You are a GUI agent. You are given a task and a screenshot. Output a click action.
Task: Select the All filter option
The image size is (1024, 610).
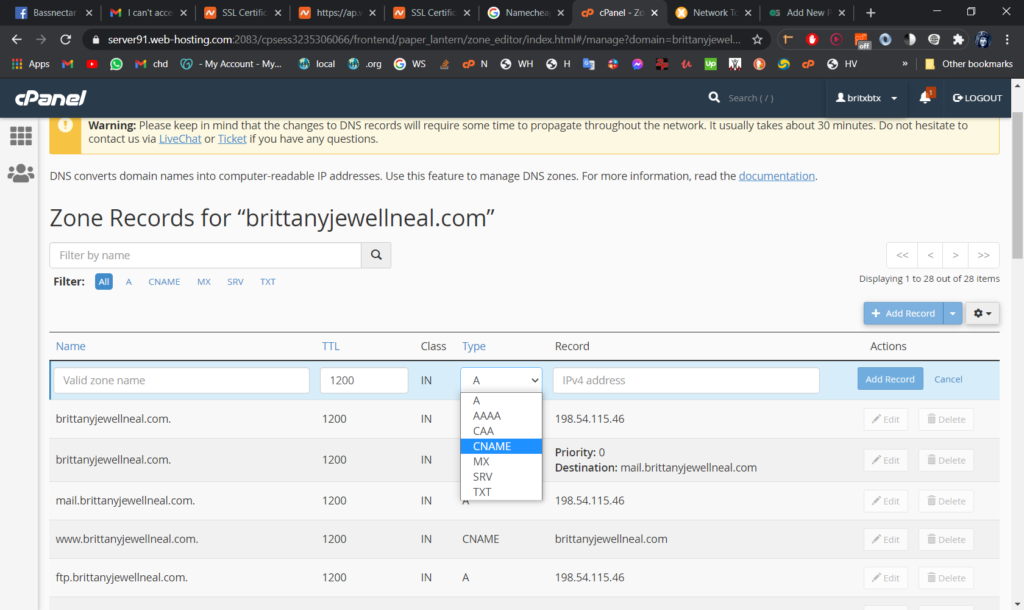(x=104, y=282)
